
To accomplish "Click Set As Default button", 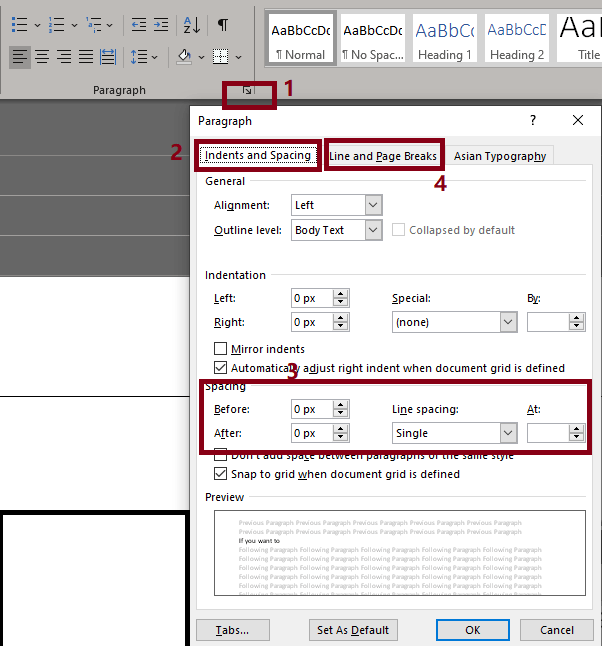I will 353,630.
